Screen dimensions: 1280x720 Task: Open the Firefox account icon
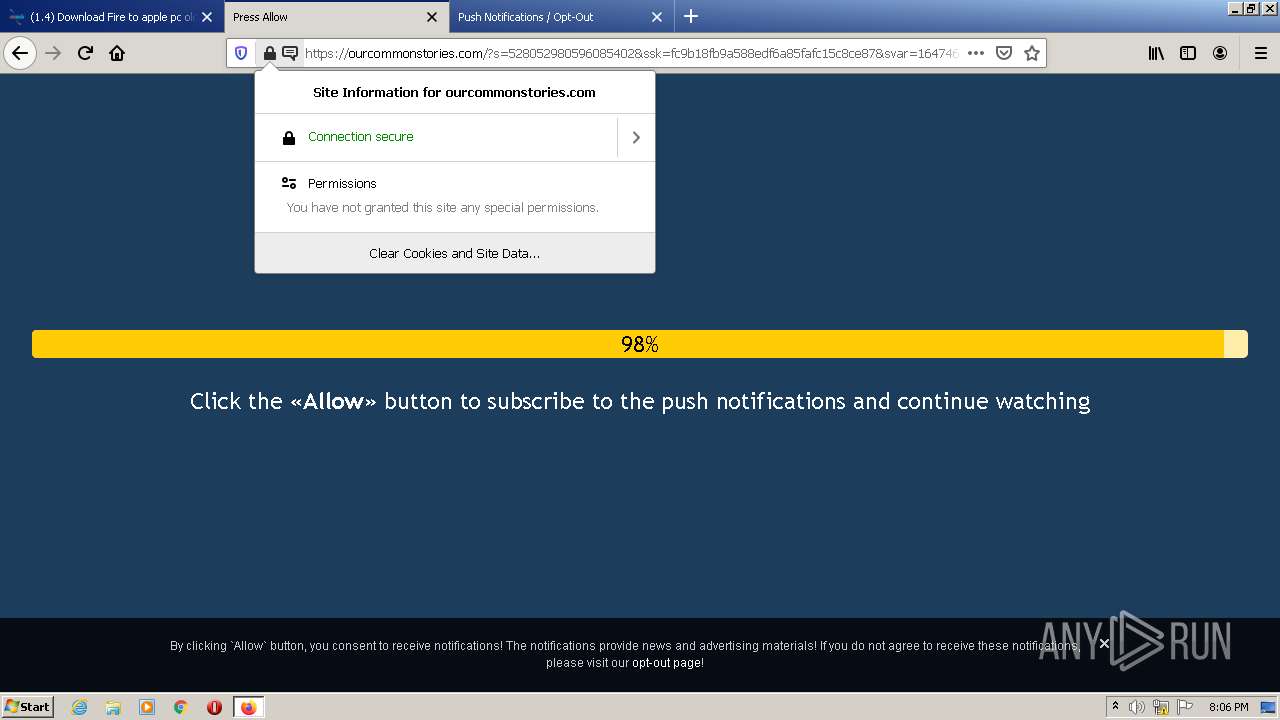pos(1220,53)
